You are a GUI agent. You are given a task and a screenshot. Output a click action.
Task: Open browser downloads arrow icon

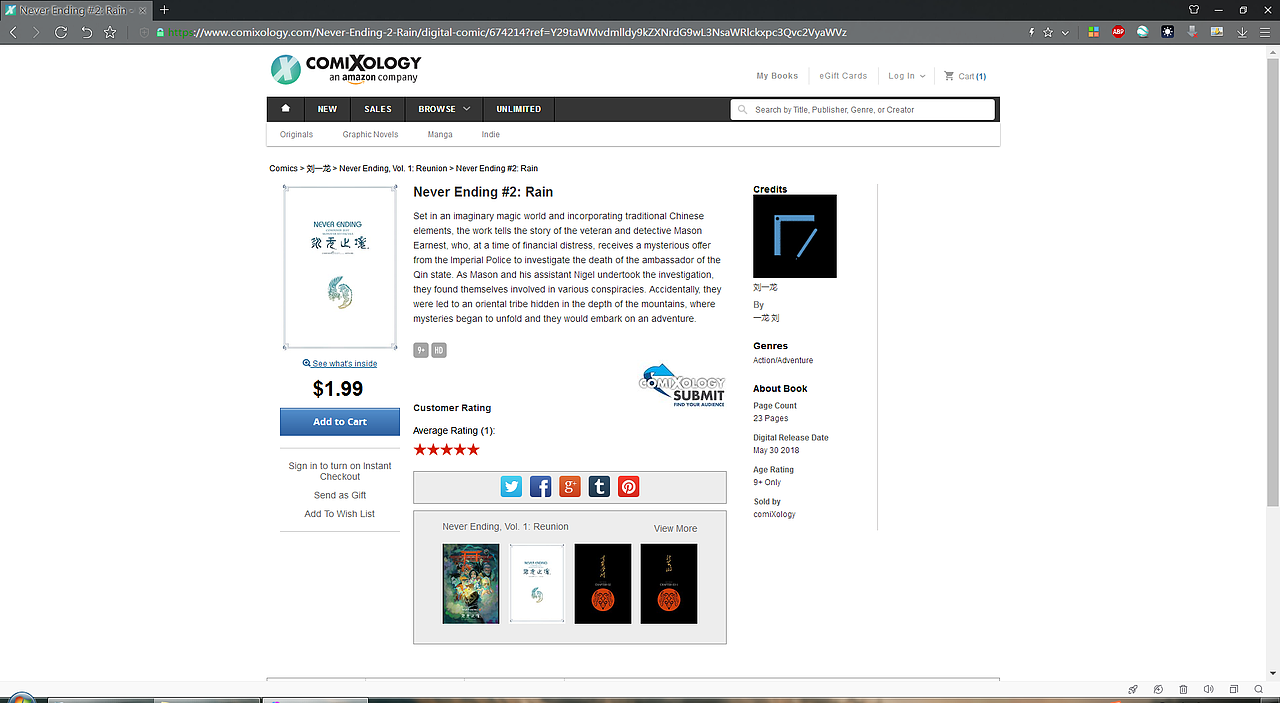(x=1242, y=32)
